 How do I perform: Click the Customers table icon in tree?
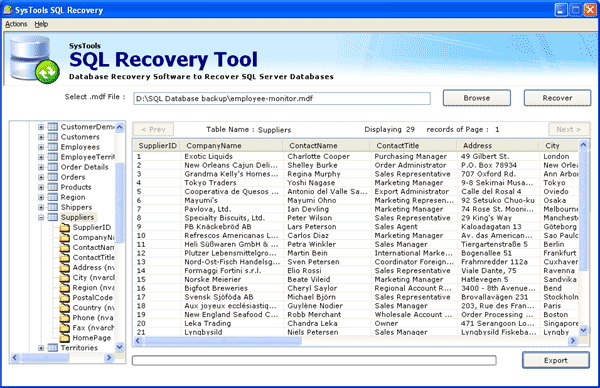pyautogui.click(x=52, y=137)
